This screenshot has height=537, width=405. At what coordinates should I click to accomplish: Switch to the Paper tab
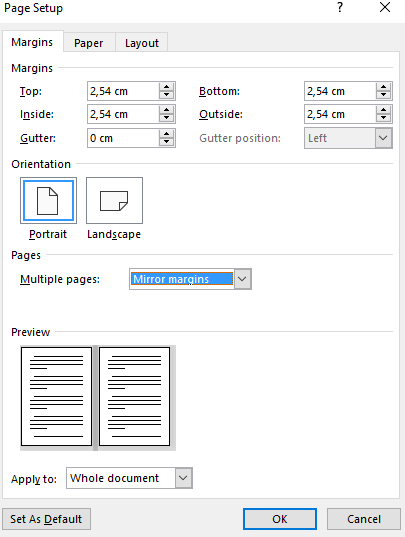coord(89,43)
